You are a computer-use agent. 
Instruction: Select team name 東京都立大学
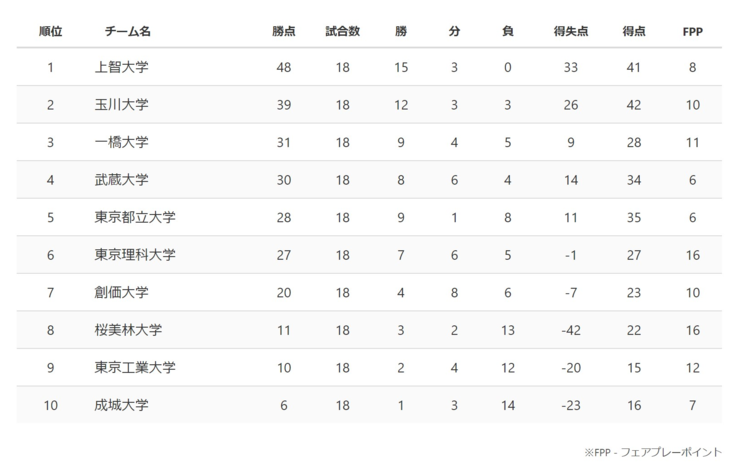(134, 217)
